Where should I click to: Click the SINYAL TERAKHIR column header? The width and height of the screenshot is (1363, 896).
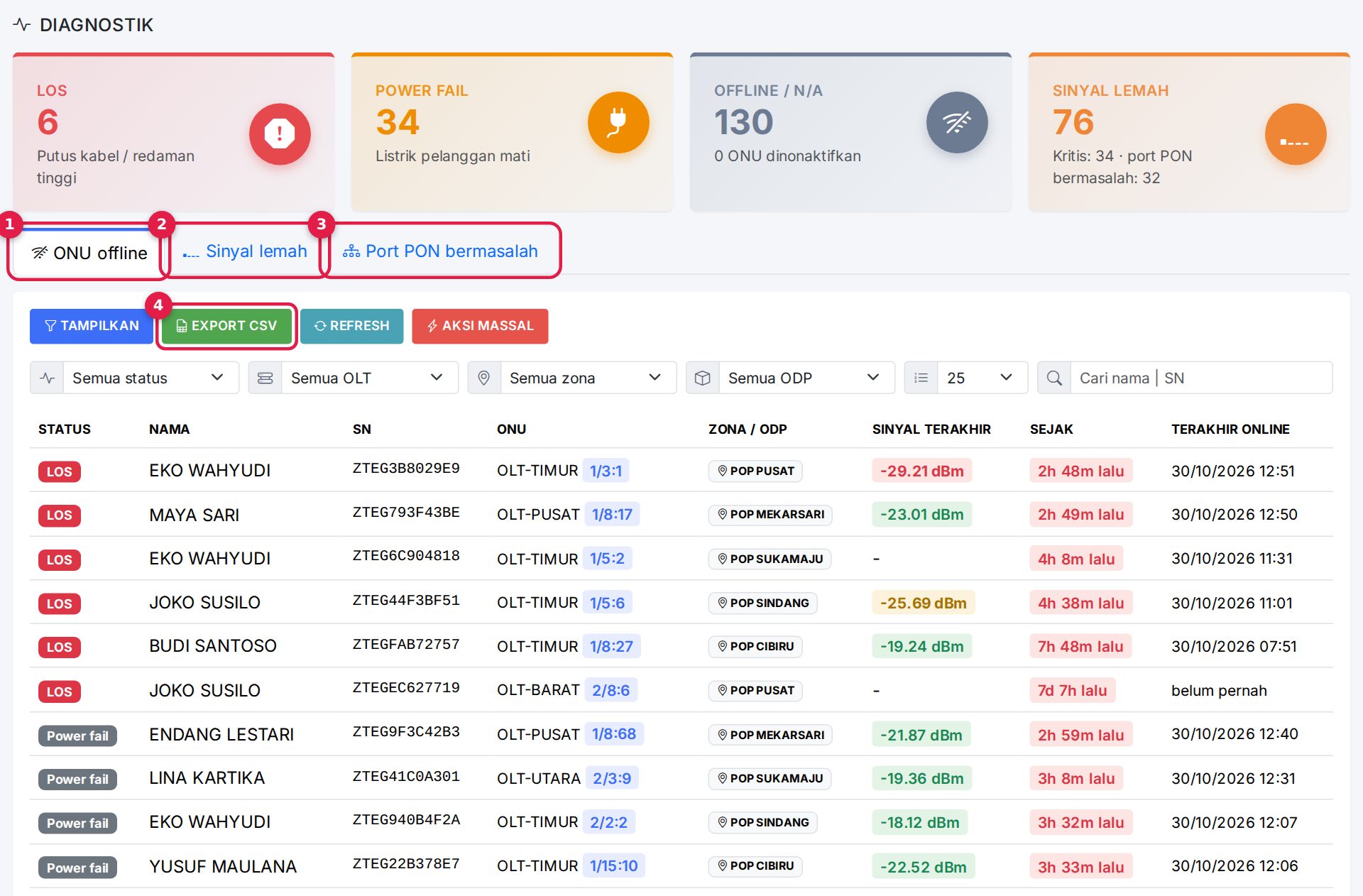pos(931,430)
